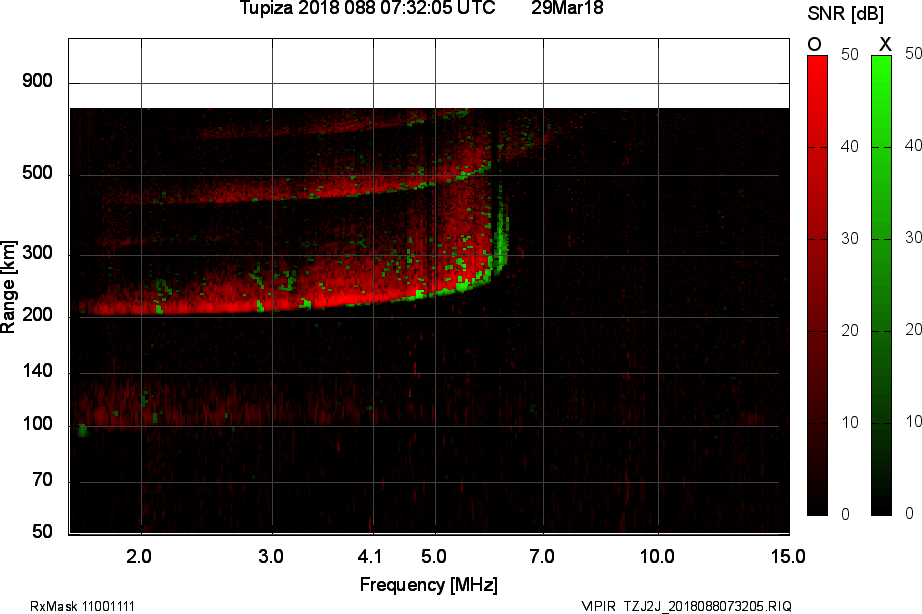Click the 200 range axis label
This screenshot has width=922, height=614.
click(x=37, y=315)
